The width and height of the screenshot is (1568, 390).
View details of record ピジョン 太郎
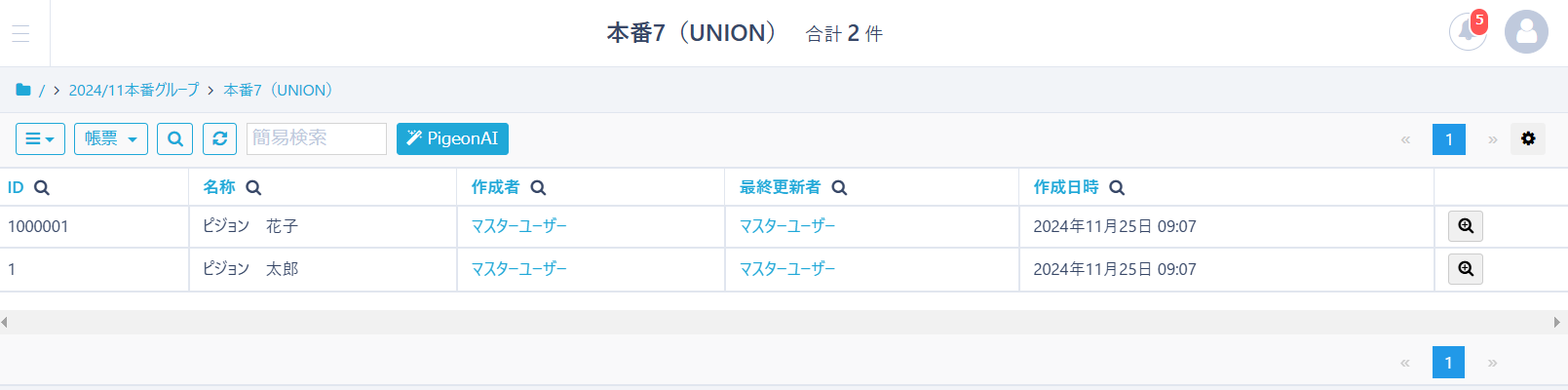click(x=1466, y=269)
